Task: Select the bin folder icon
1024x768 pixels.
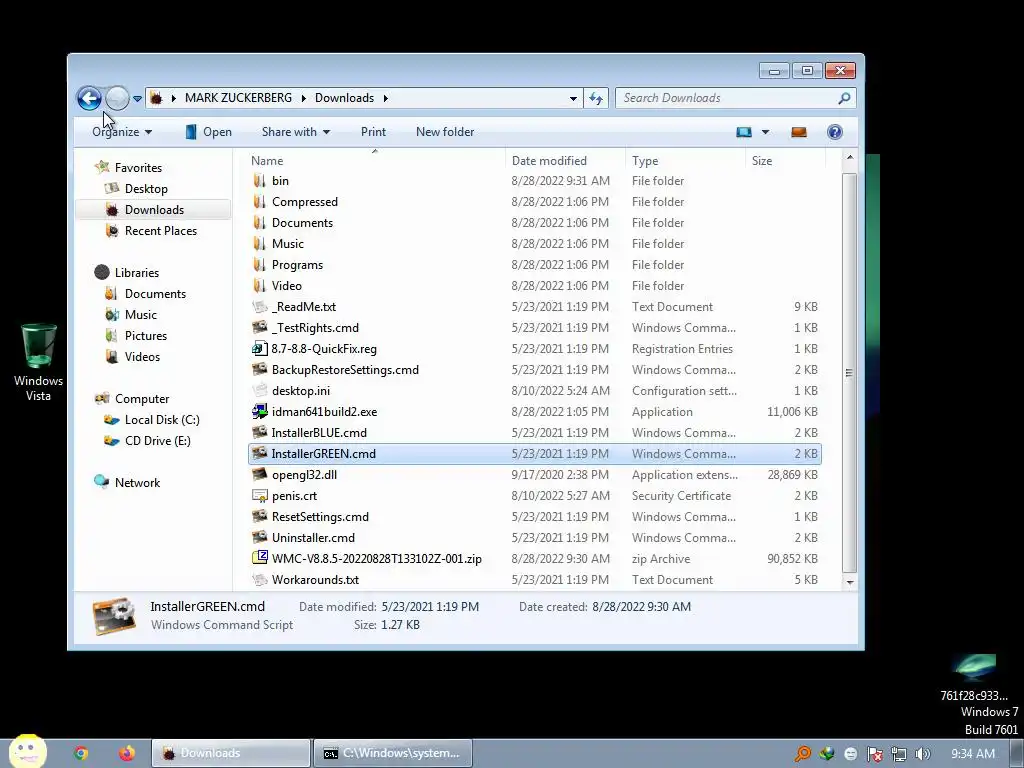Action: [259, 181]
